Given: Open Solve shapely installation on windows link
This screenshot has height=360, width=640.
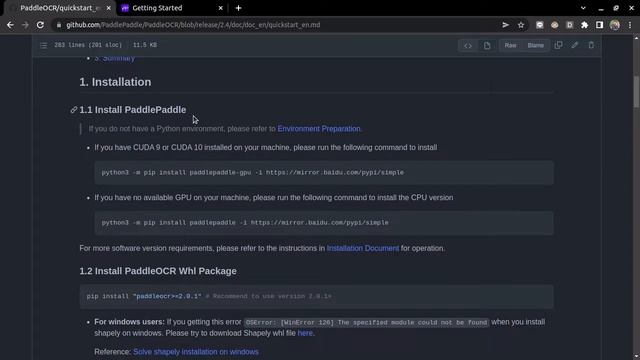Looking at the screenshot, I should 196,352.
